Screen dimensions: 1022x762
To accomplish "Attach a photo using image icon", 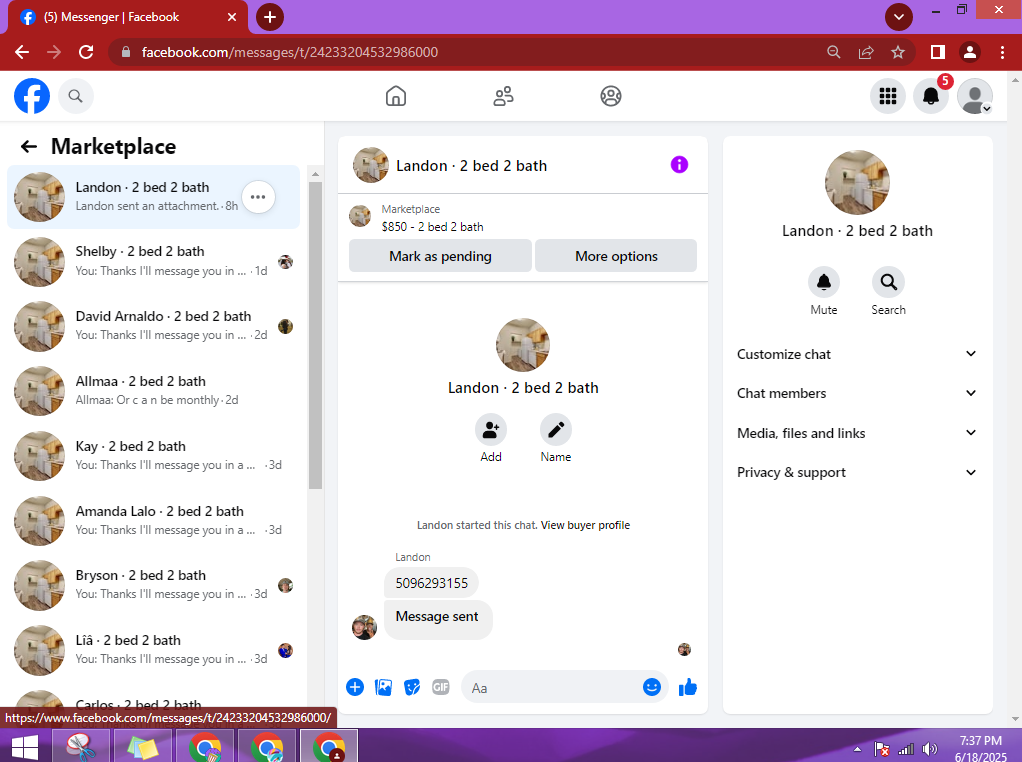I will pos(383,687).
